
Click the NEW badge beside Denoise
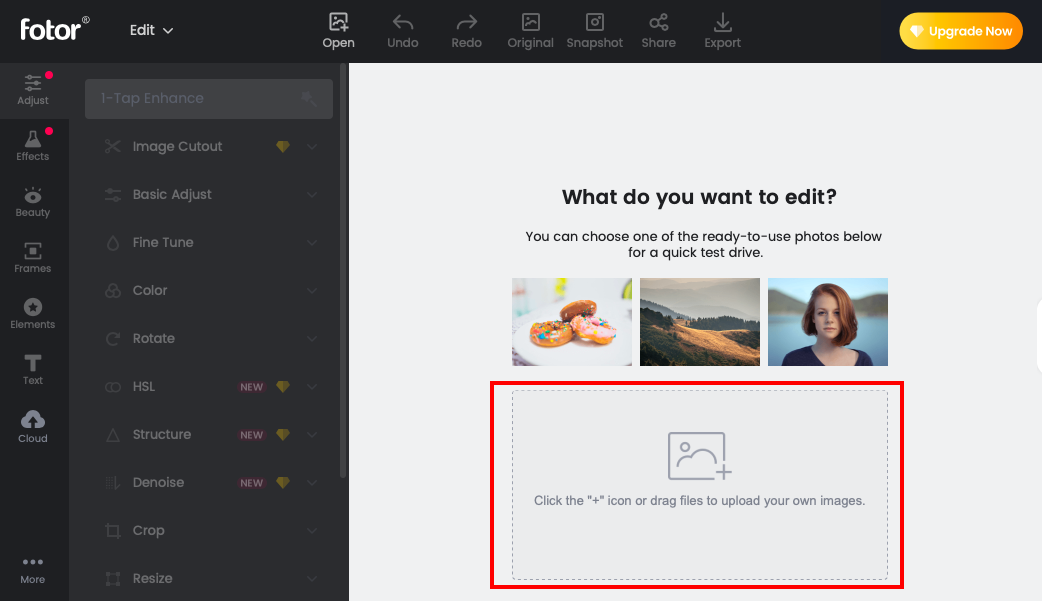[252, 483]
